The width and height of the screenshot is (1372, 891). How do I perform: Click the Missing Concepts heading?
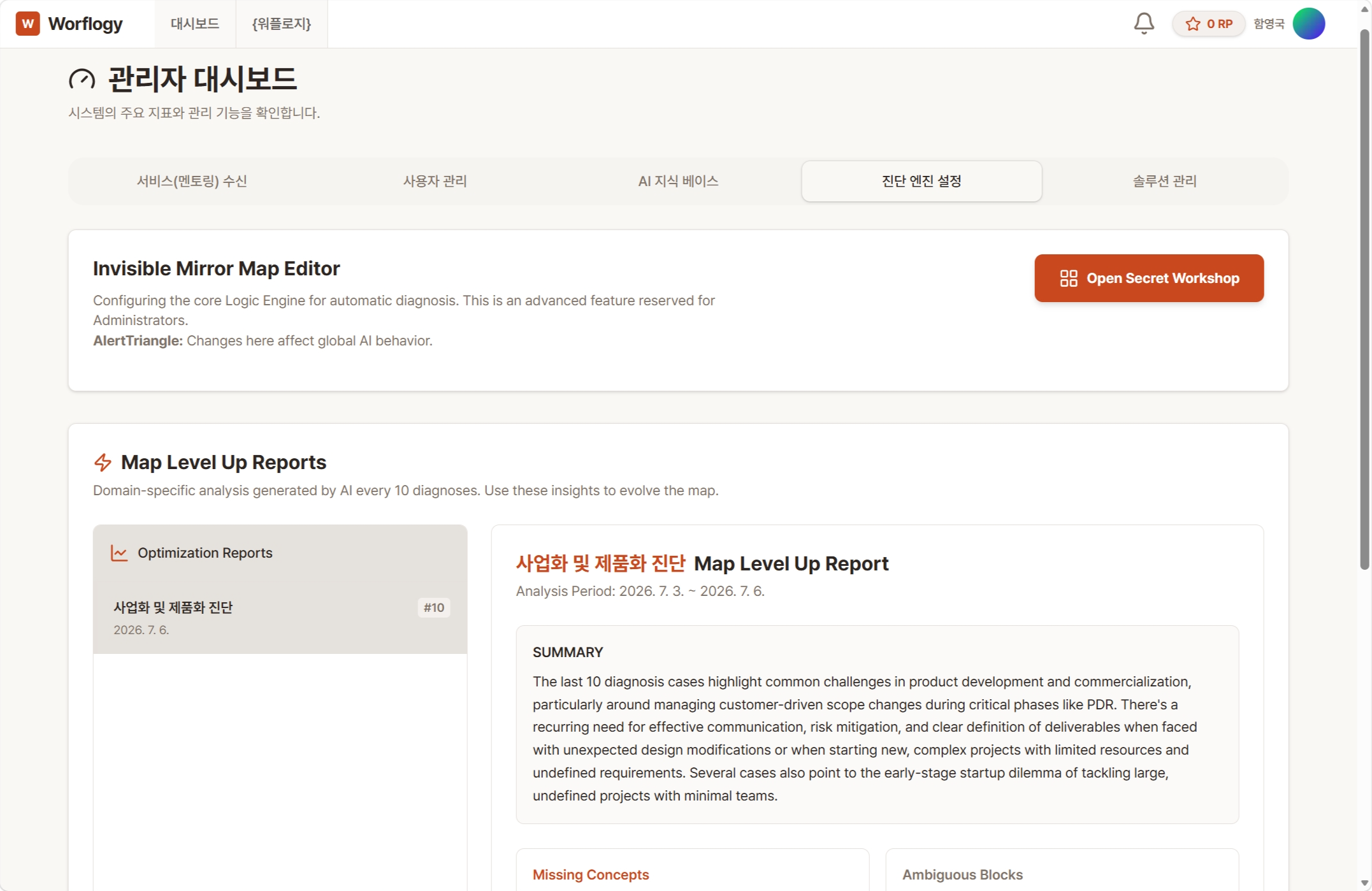[591, 874]
